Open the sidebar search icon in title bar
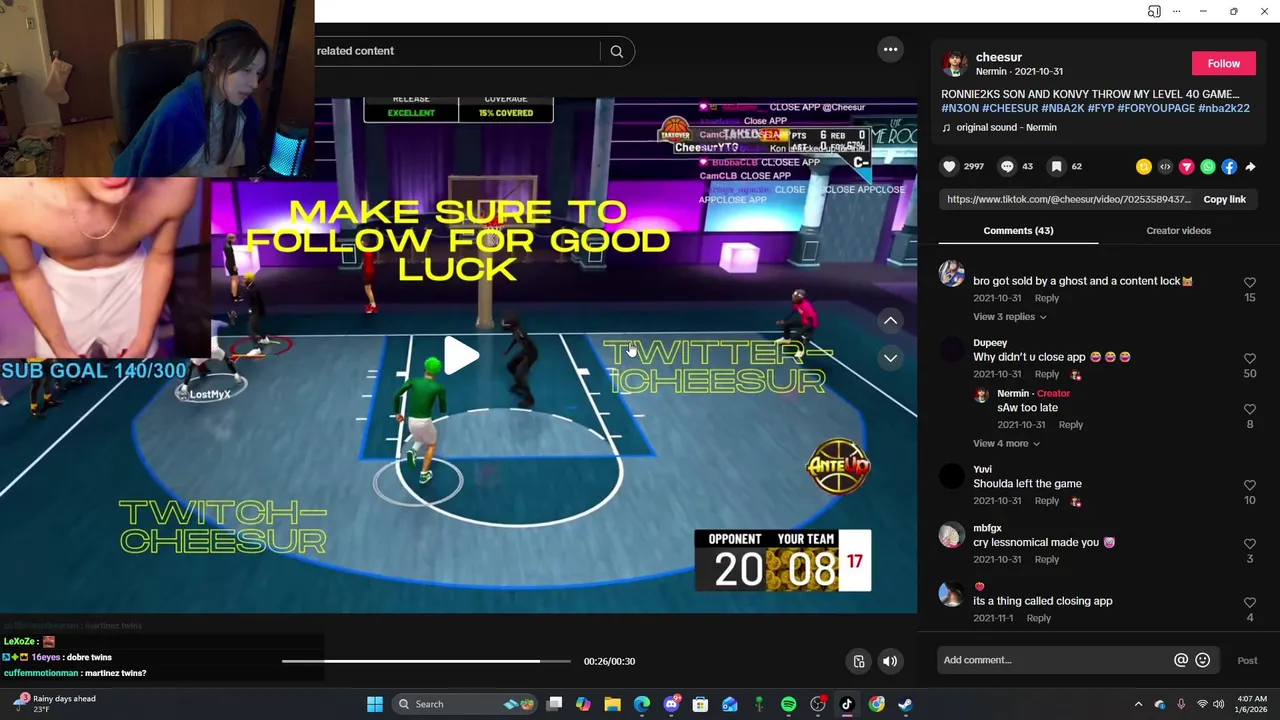Image resolution: width=1280 pixels, height=720 pixels. click(1154, 11)
